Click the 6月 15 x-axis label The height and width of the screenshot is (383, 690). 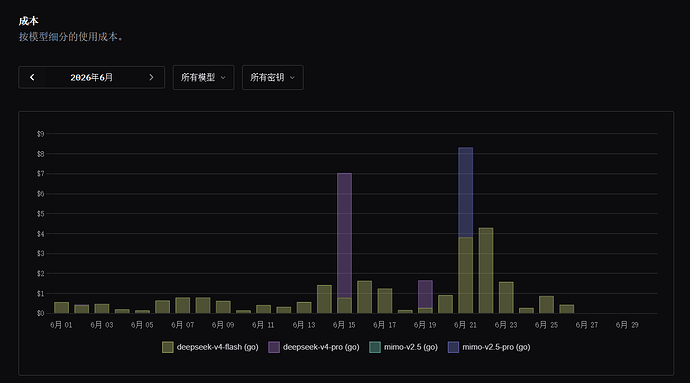(x=344, y=325)
